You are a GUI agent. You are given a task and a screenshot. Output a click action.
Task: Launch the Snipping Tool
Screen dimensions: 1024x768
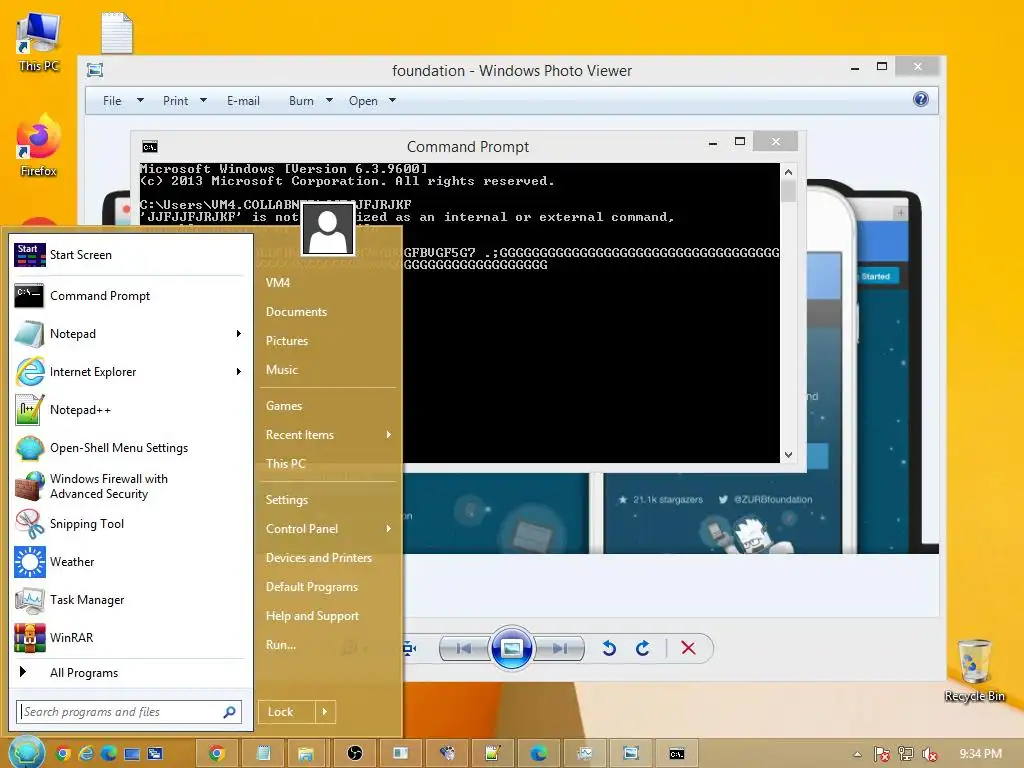coord(129,524)
